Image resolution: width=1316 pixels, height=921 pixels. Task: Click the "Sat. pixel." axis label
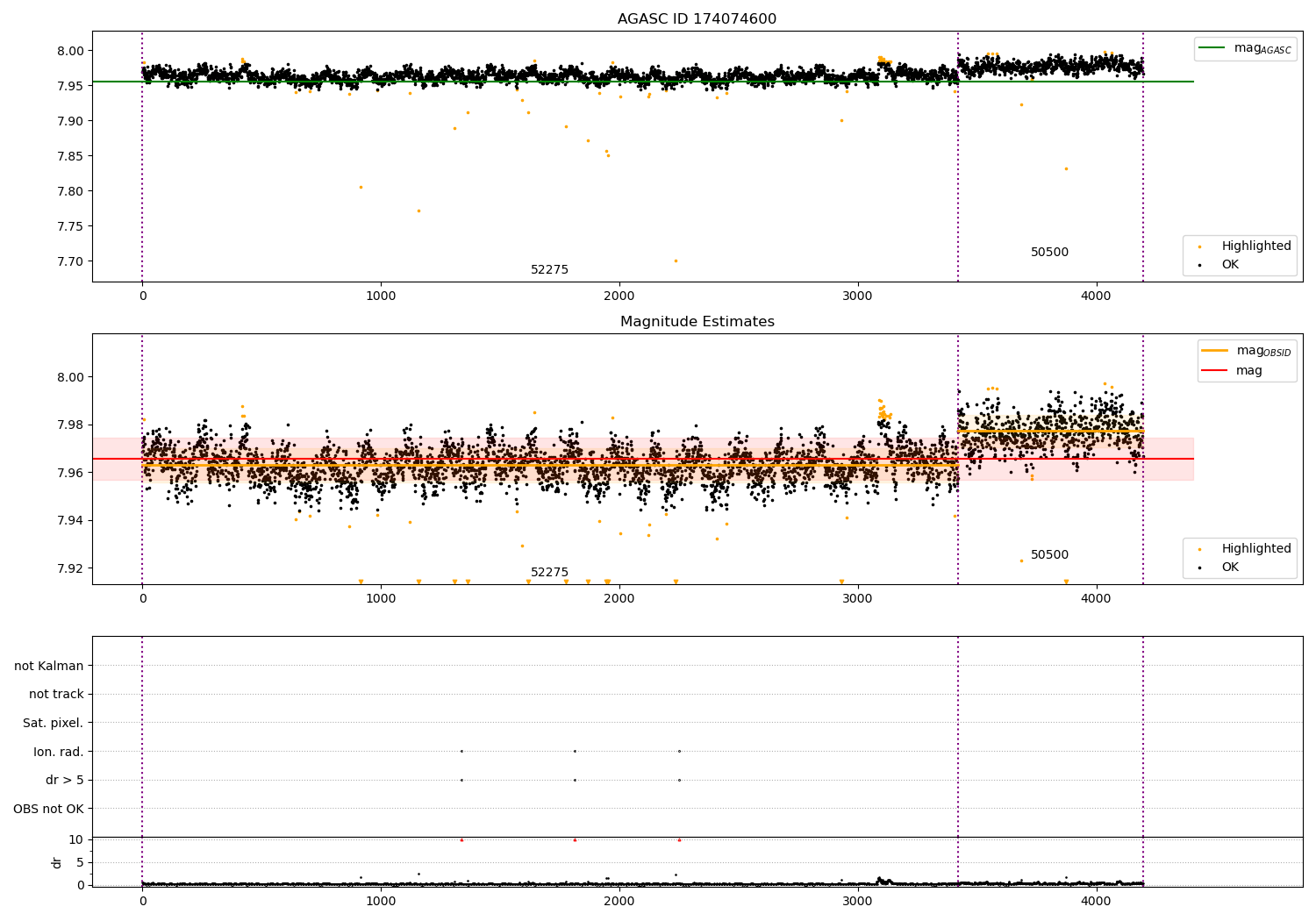point(54,724)
